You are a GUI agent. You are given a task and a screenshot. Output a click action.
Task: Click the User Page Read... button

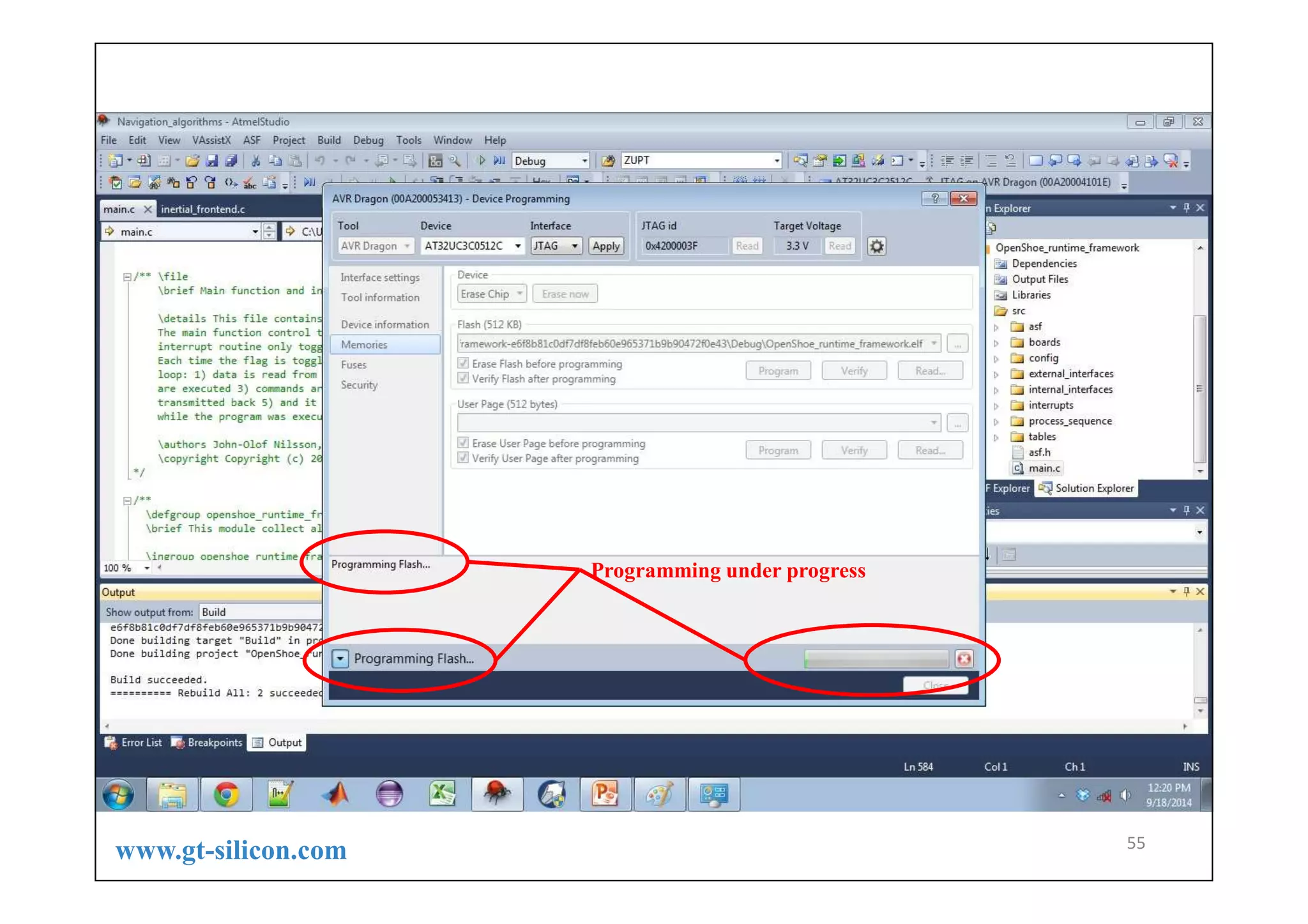tap(930, 450)
